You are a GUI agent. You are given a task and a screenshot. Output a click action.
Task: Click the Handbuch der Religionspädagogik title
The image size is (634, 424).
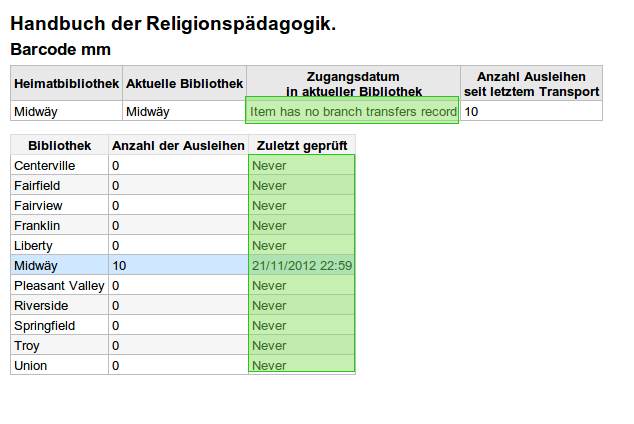coord(172,24)
